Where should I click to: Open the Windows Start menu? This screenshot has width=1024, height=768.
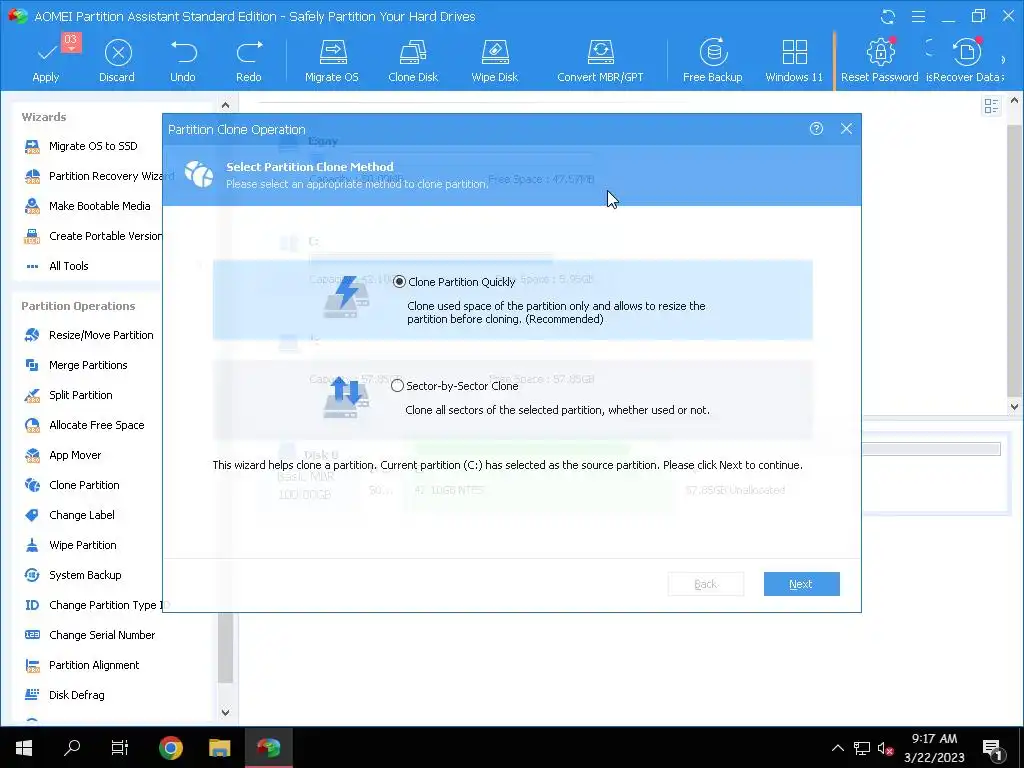(x=24, y=748)
